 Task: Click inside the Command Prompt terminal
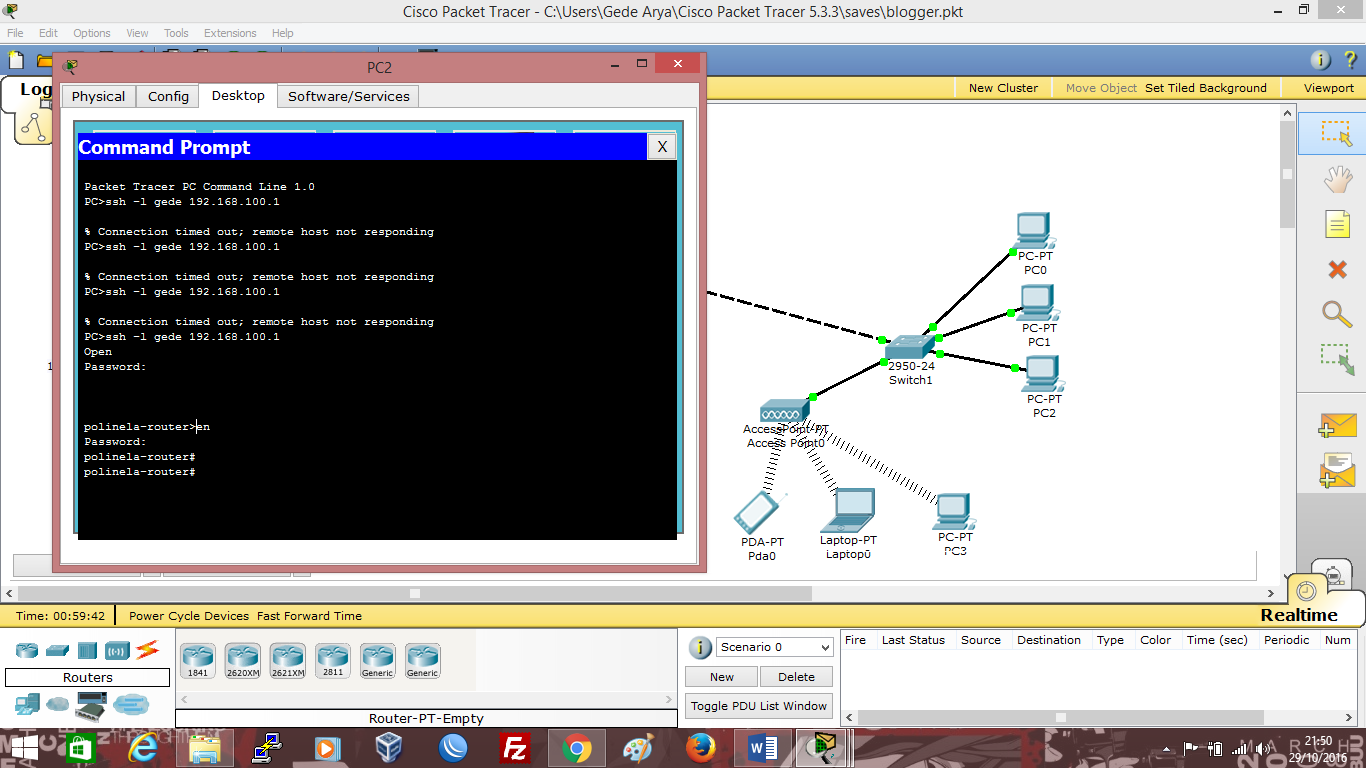(x=377, y=350)
